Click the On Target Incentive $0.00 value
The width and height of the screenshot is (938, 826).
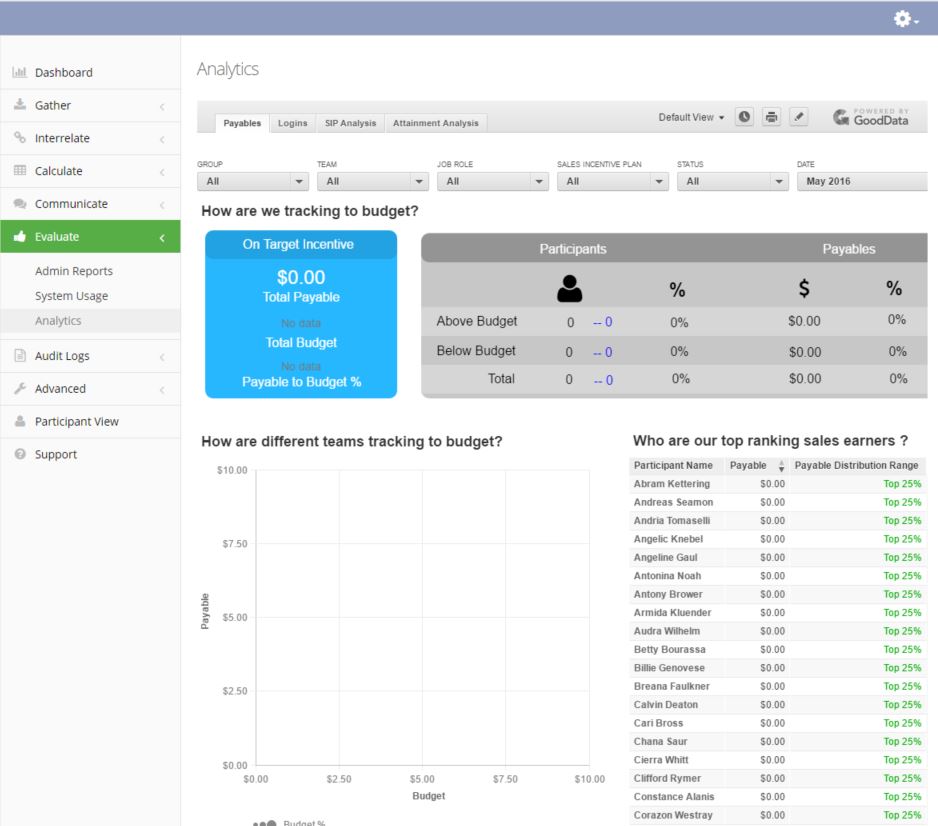tap(301, 277)
